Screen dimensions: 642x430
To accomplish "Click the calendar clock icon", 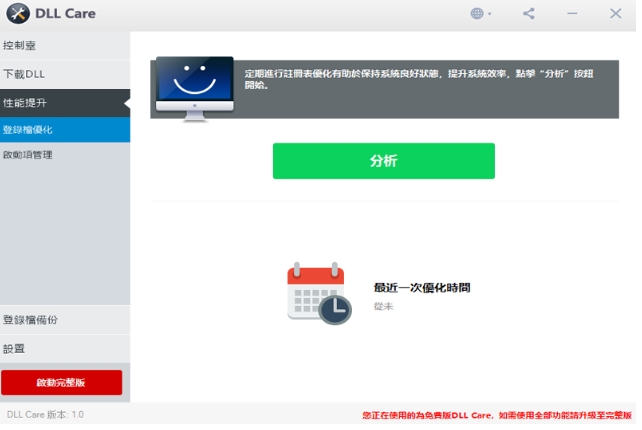I will tap(319, 294).
